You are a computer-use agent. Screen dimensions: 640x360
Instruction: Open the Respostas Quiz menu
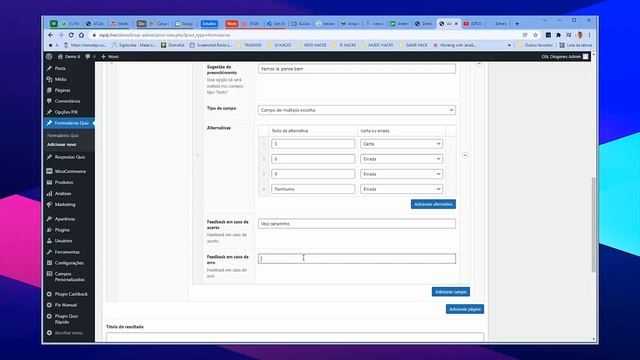(70, 157)
